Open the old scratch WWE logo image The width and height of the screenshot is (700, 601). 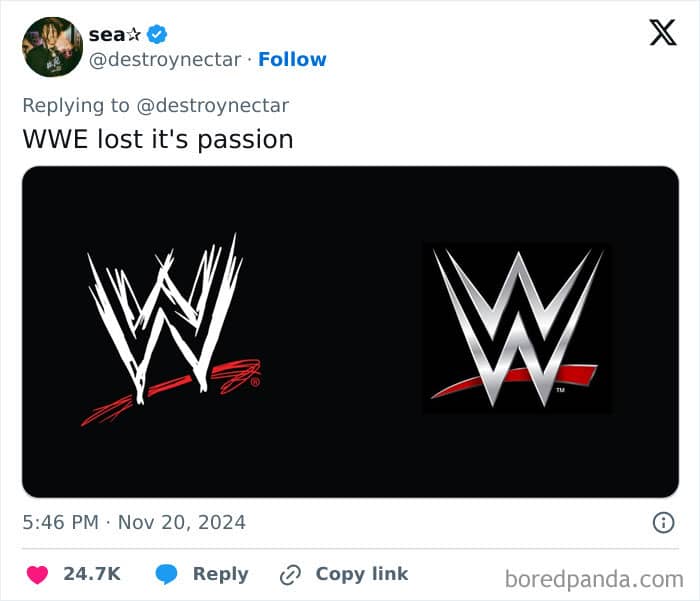point(171,330)
